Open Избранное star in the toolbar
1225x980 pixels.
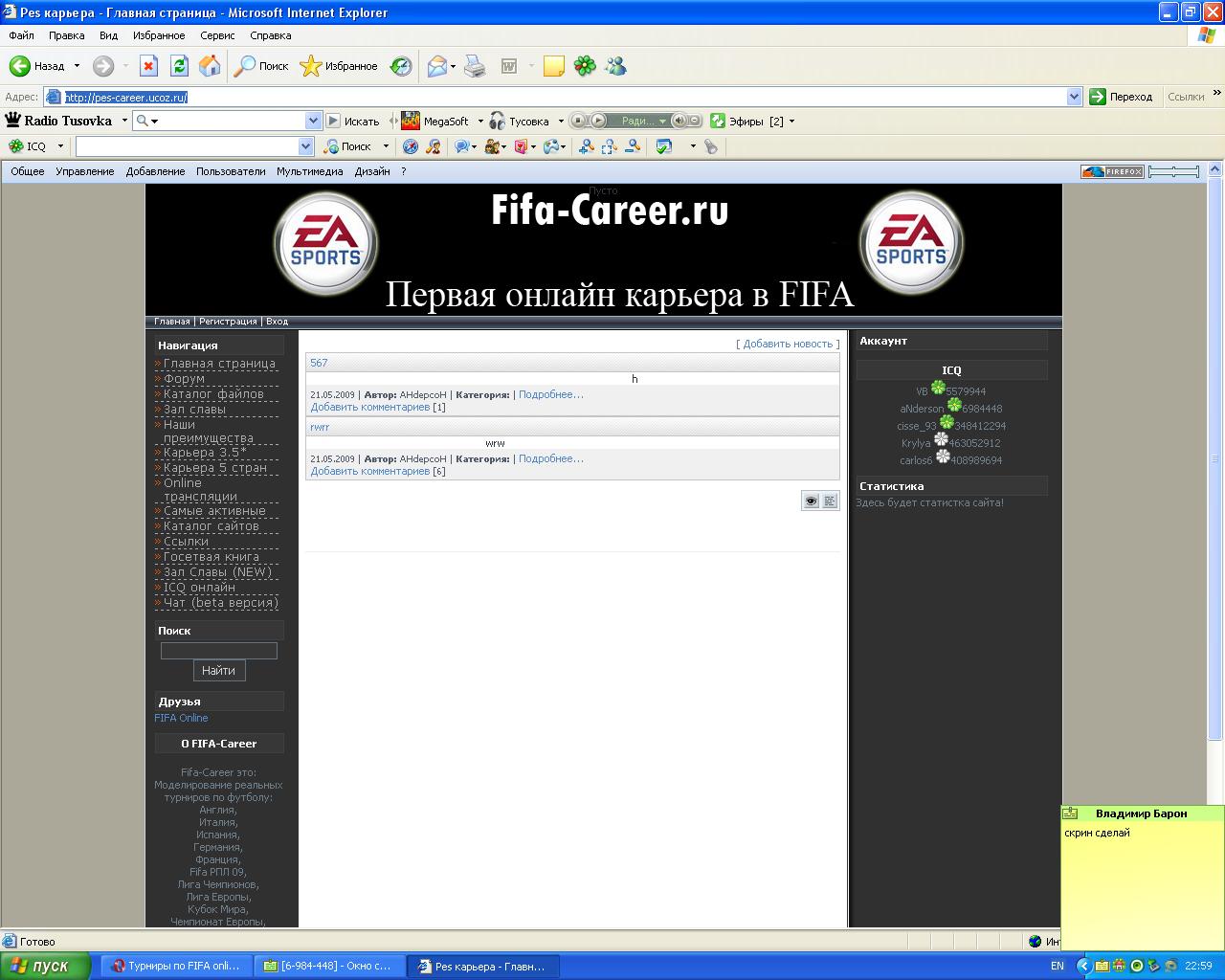[x=339, y=66]
